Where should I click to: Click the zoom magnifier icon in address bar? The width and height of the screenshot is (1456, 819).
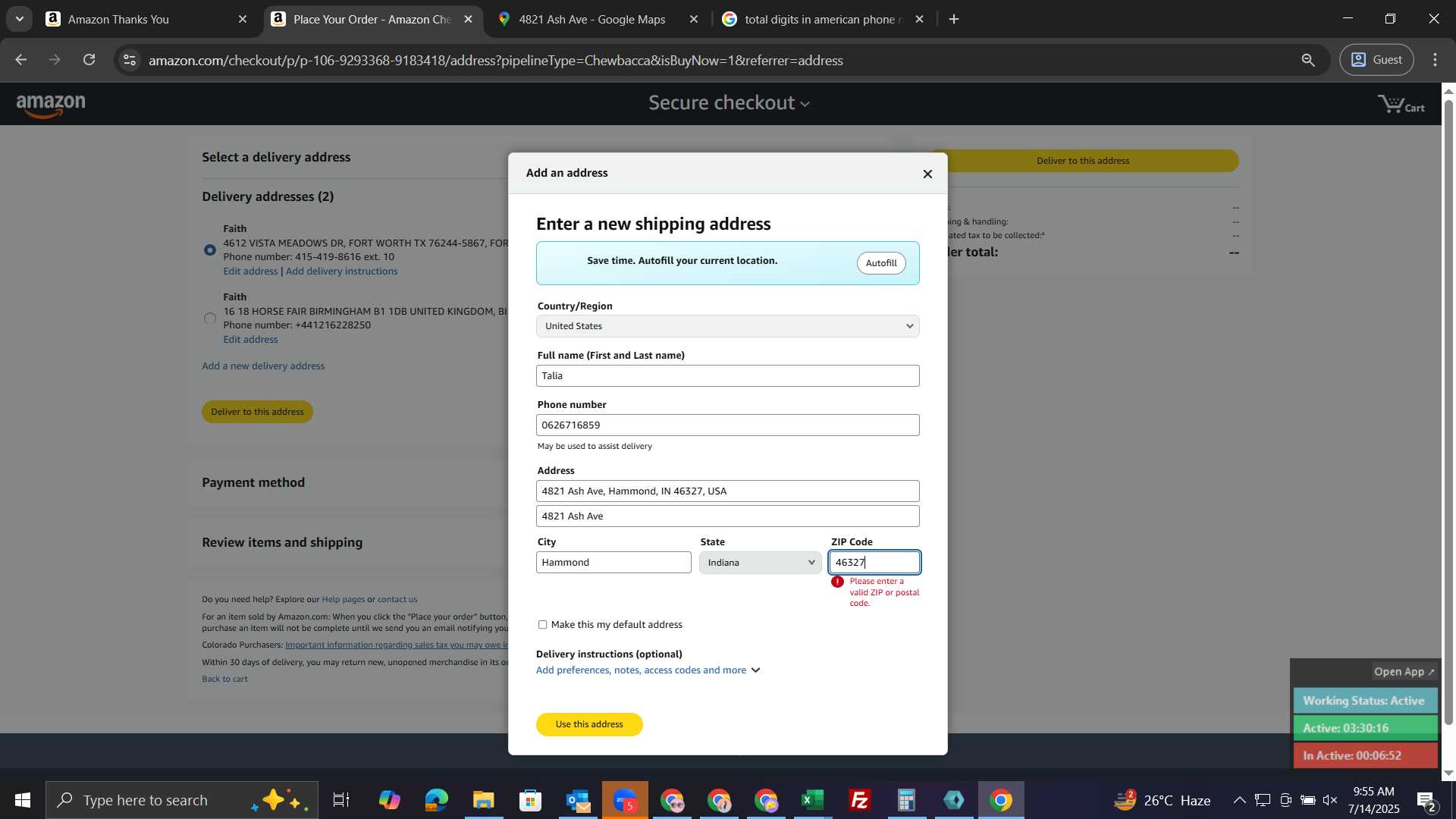pos(1308,60)
